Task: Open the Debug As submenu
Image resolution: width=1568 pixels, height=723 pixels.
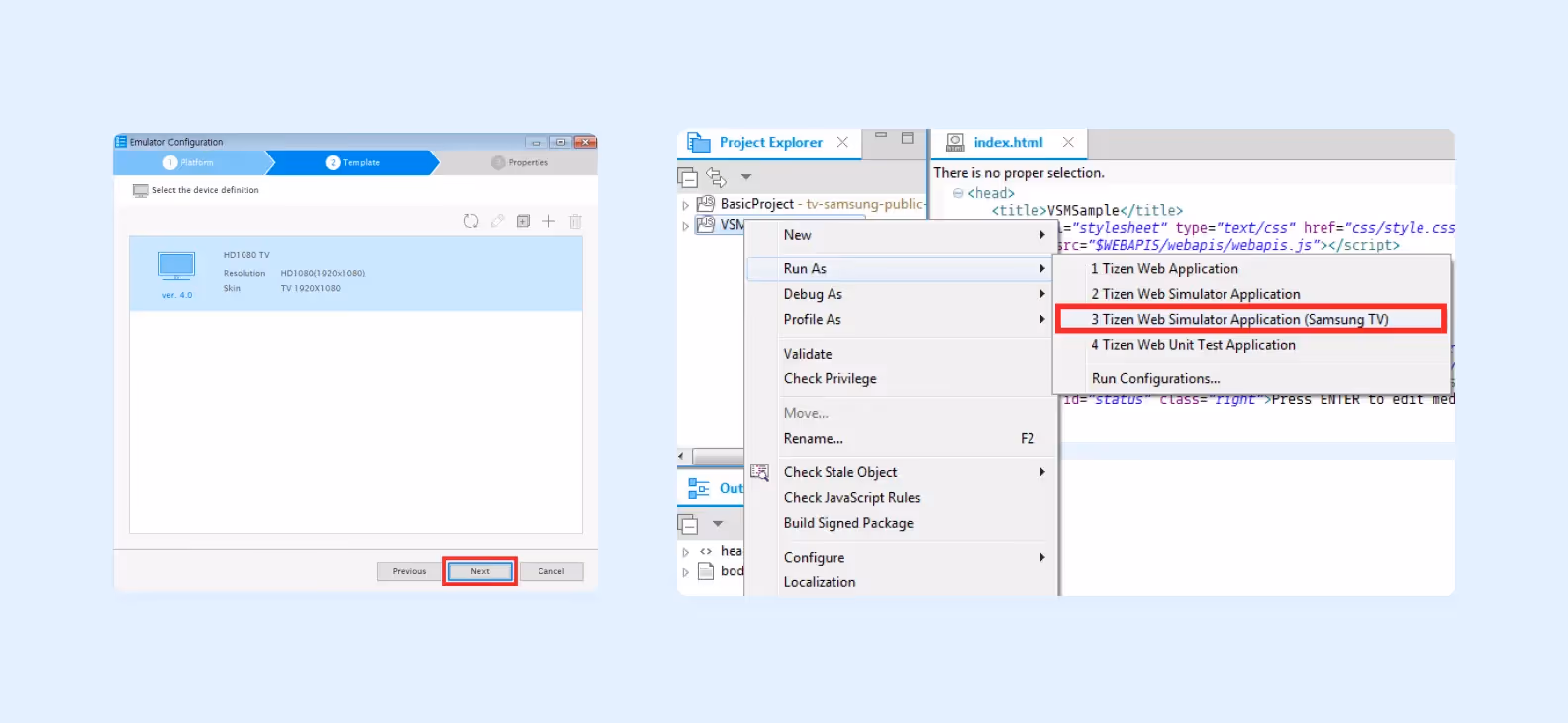Action: [x=899, y=294]
